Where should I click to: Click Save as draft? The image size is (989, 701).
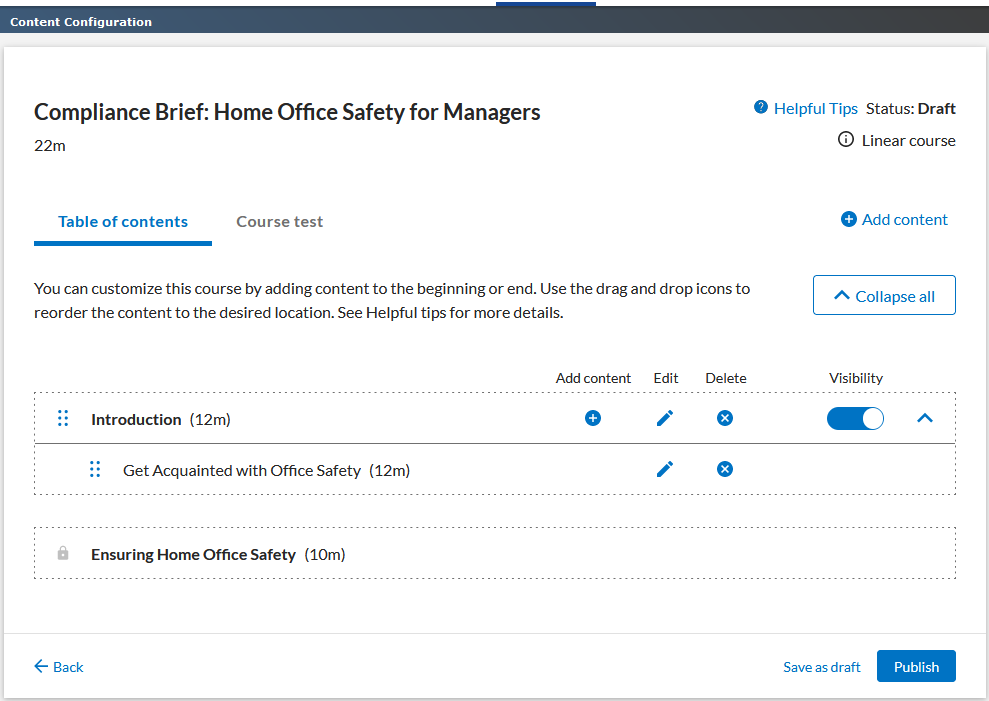(x=821, y=667)
